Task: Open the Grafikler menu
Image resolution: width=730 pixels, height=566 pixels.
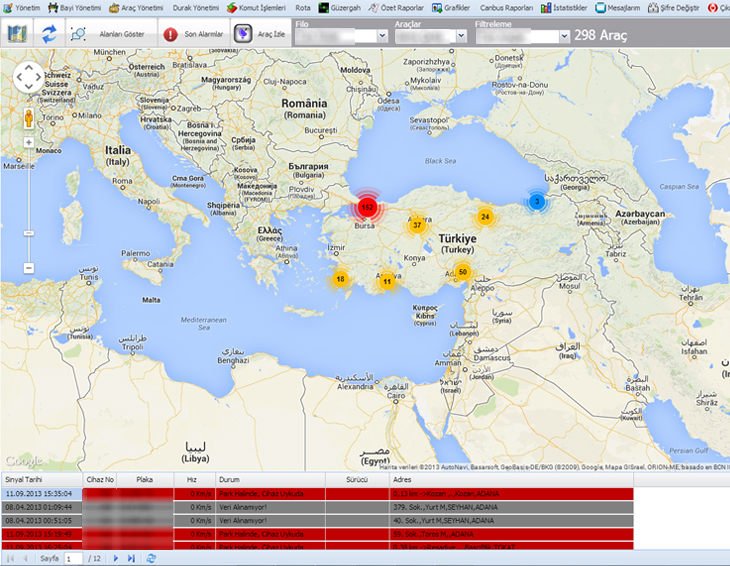Action: click(x=451, y=7)
